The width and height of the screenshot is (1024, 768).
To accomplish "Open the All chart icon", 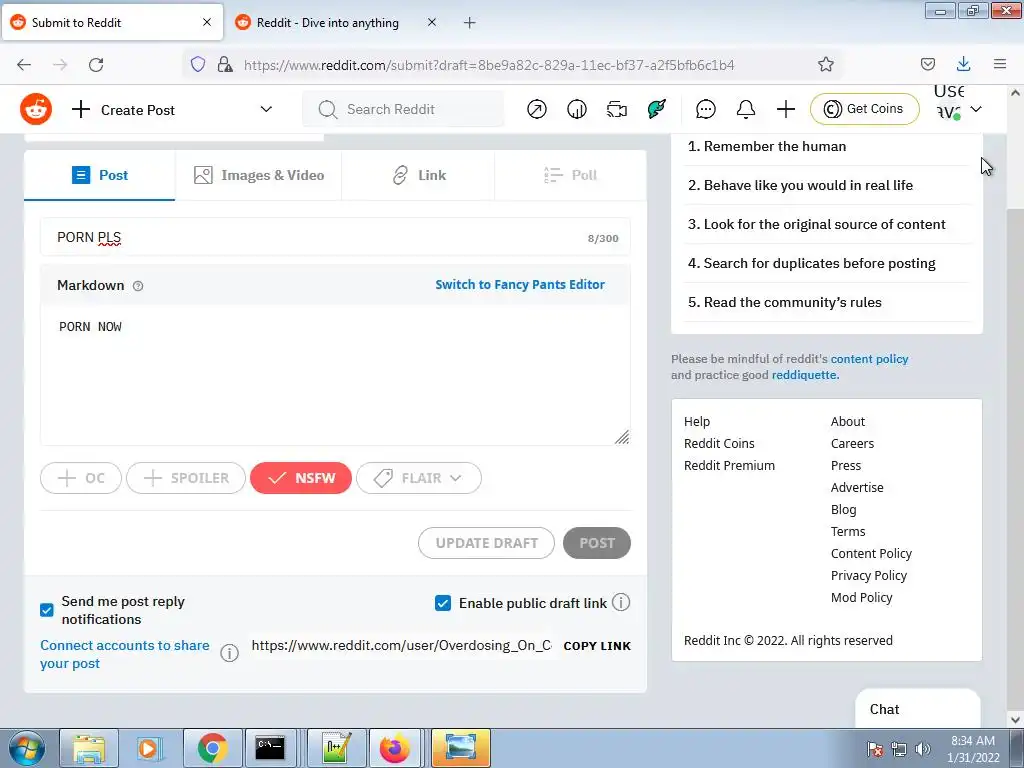I will tap(577, 109).
